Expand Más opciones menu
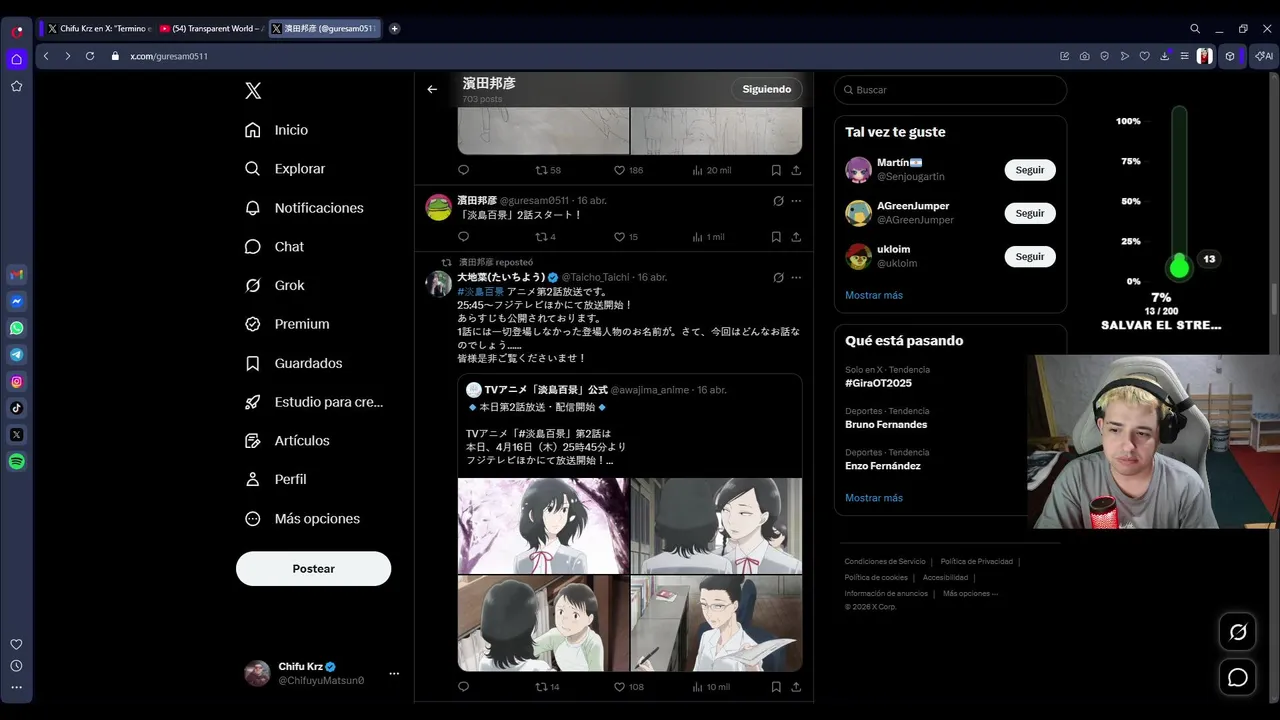1280x720 pixels. click(x=303, y=518)
